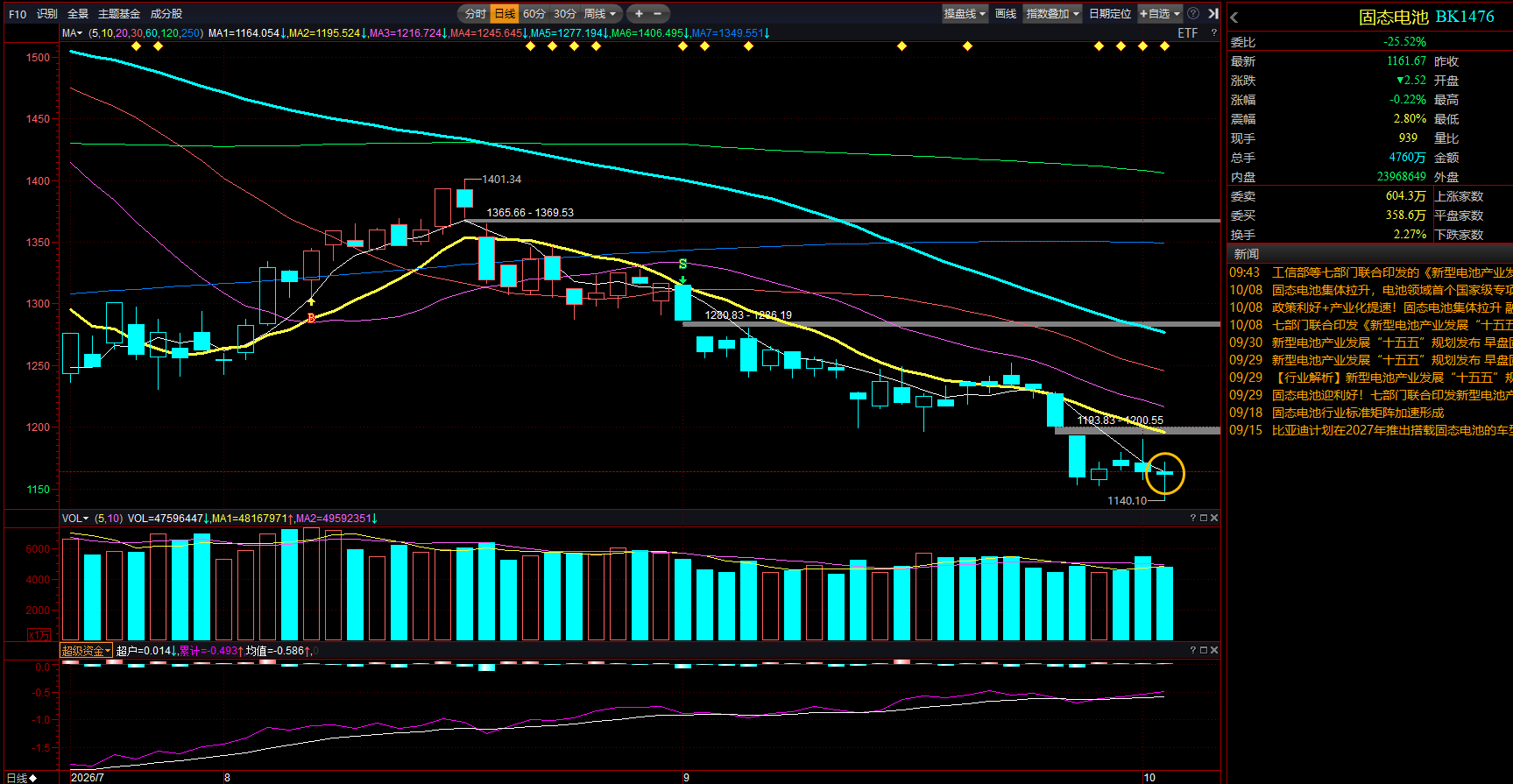Close the 超级资金 indicator panel
The height and width of the screenshot is (784, 1513).
pyautogui.click(x=1214, y=650)
